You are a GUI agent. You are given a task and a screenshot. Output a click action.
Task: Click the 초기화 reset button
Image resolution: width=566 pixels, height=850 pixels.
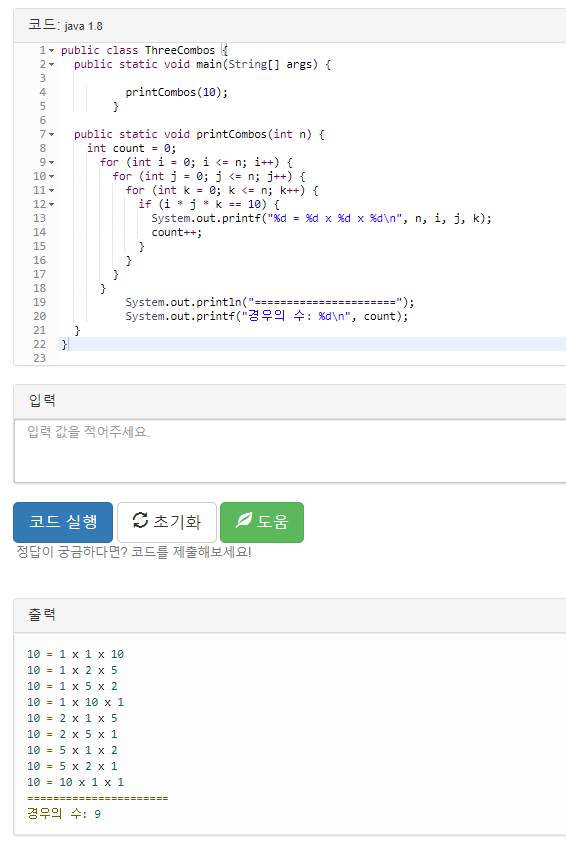point(167,522)
